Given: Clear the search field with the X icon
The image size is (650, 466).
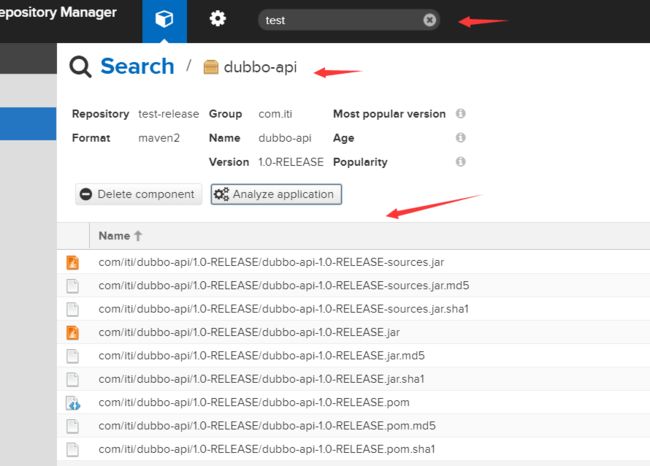Looking at the screenshot, I should coord(429,20).
